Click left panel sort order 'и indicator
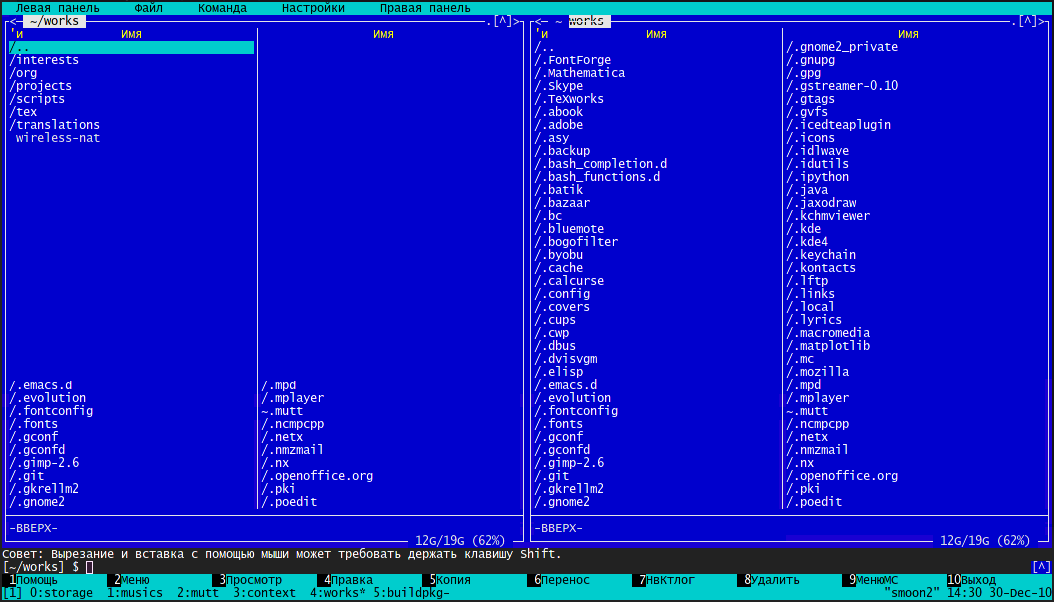1054x602 pixels. point(17,34)
